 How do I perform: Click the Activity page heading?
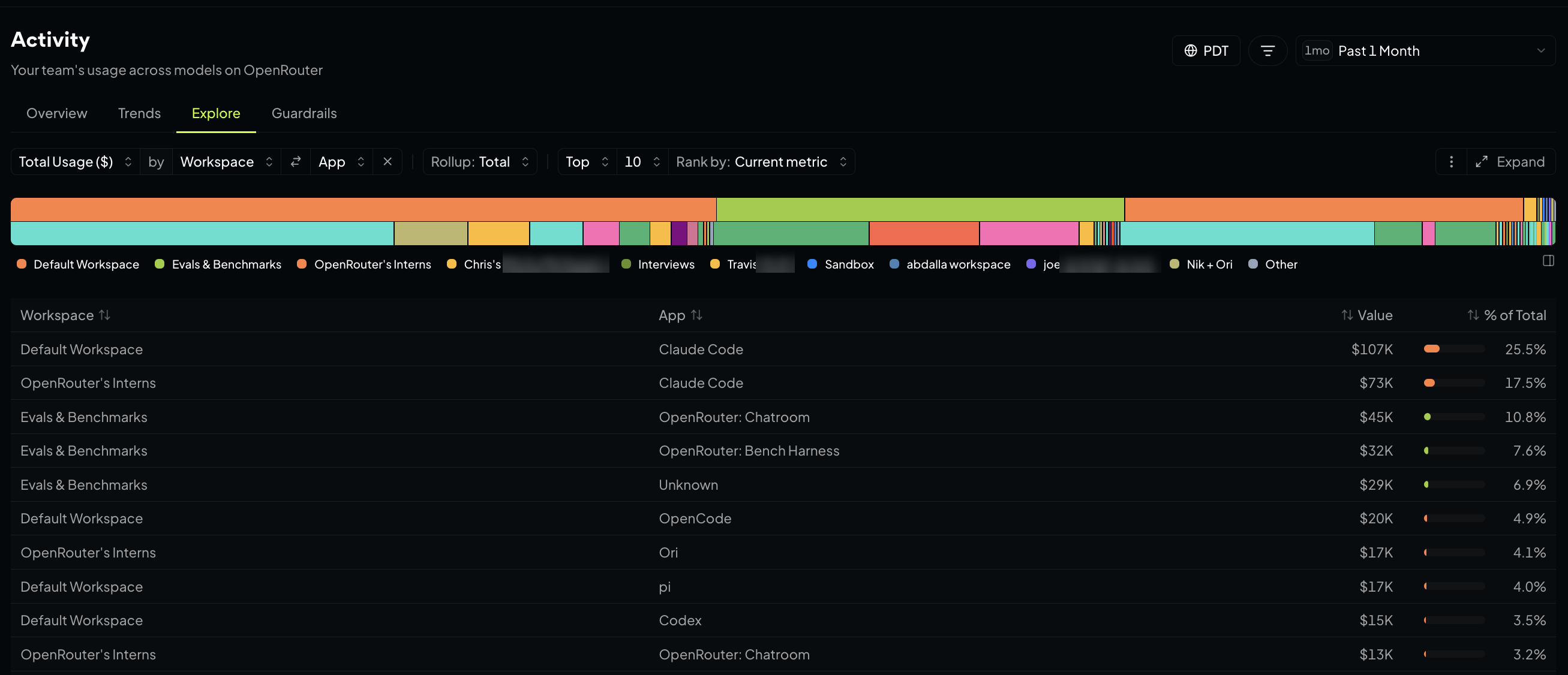coord(50,40)
